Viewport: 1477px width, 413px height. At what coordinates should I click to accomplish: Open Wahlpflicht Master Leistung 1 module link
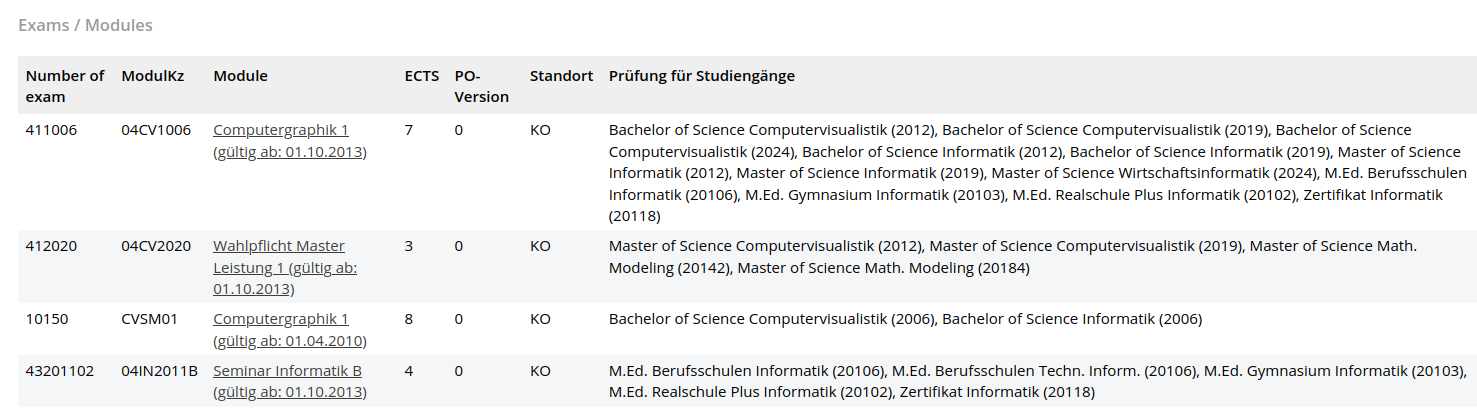(279, 246)
